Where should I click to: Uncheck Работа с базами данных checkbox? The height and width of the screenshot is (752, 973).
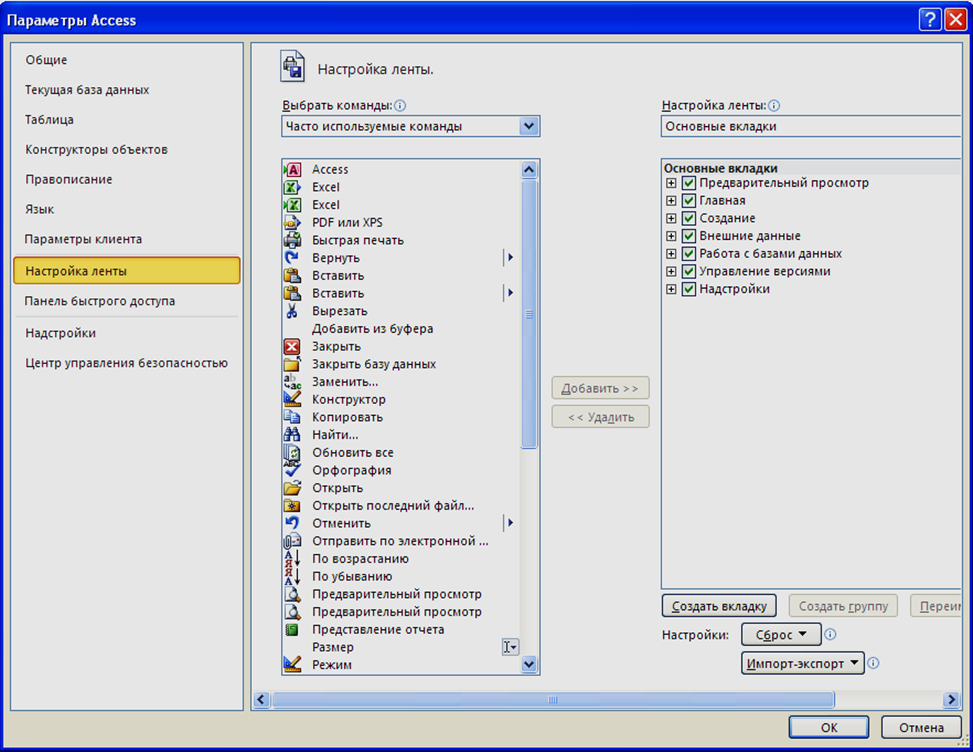[689, 254]
